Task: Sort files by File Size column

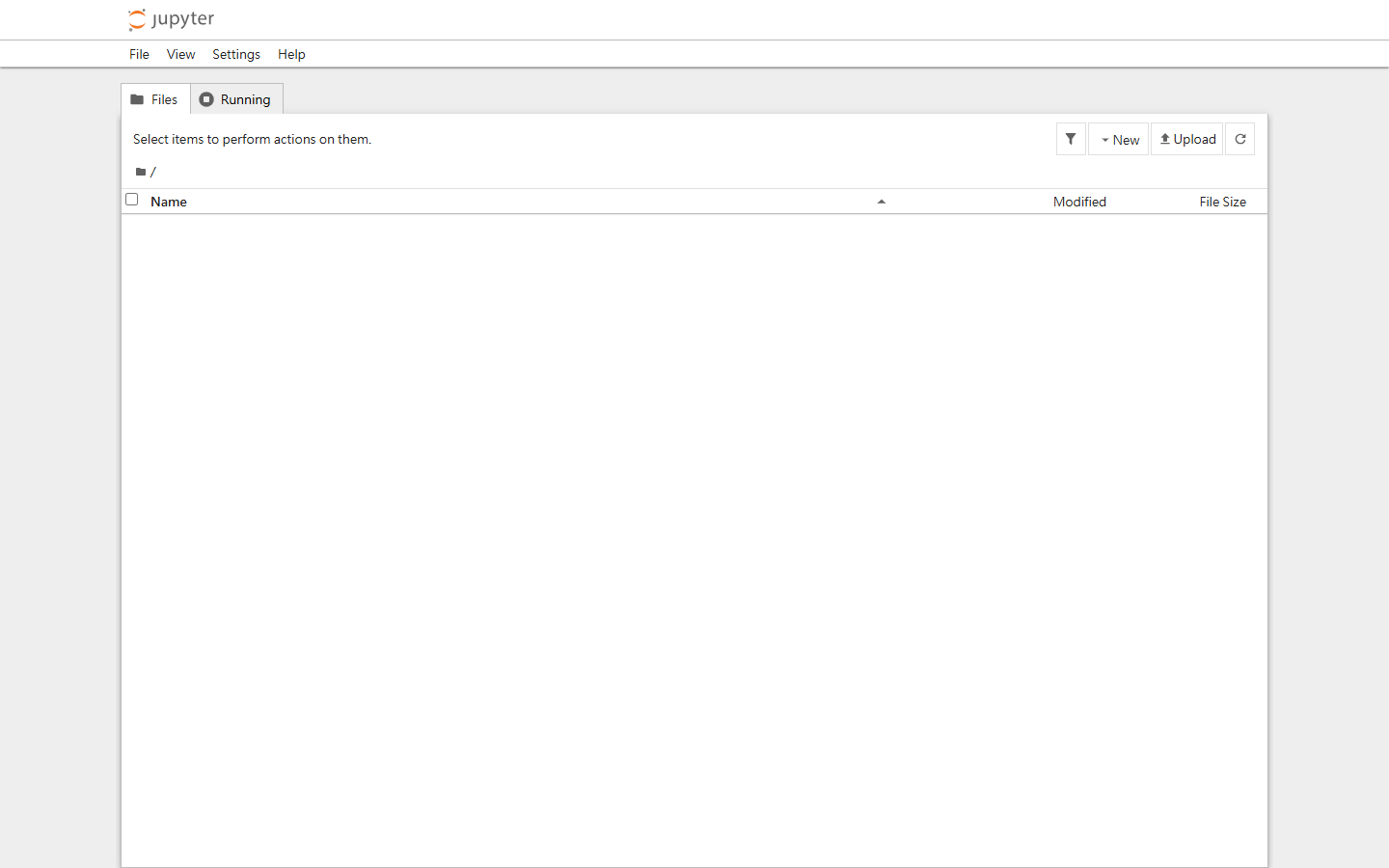Action: [x=1222, y=202]
